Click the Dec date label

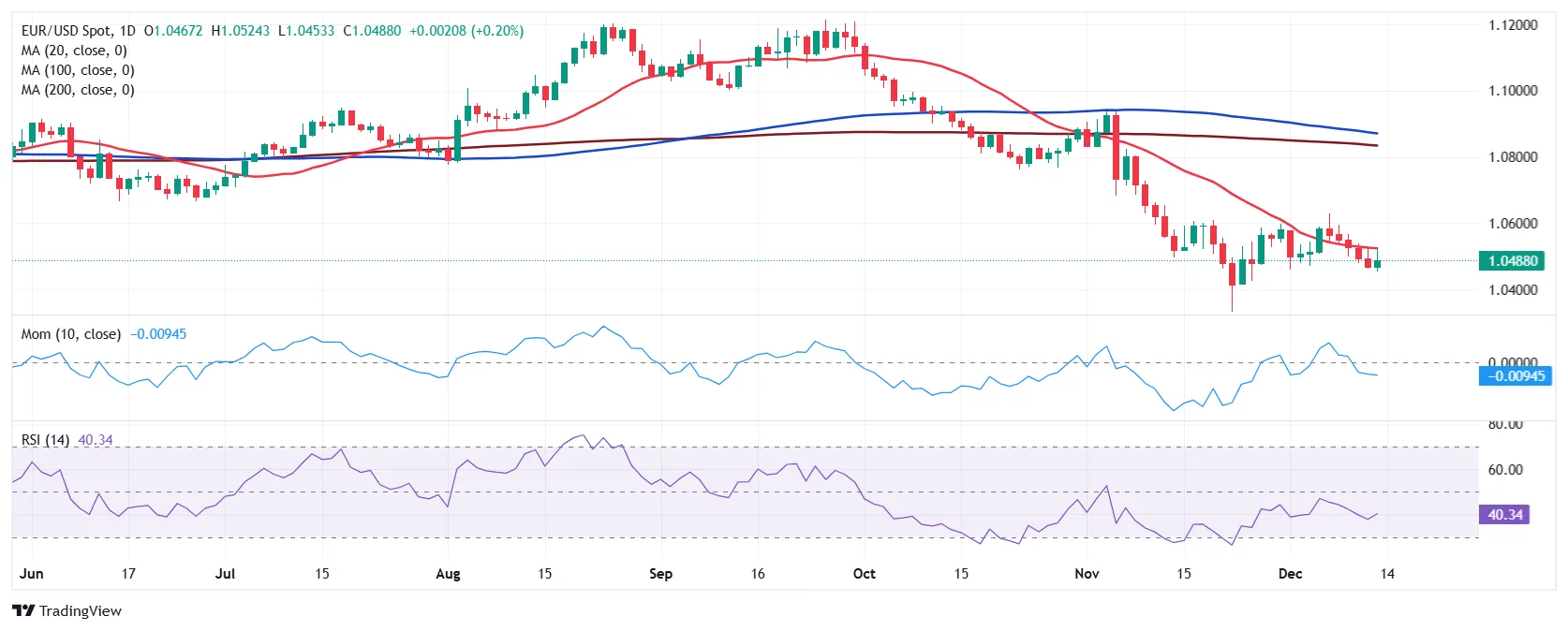coord(1290,574)
